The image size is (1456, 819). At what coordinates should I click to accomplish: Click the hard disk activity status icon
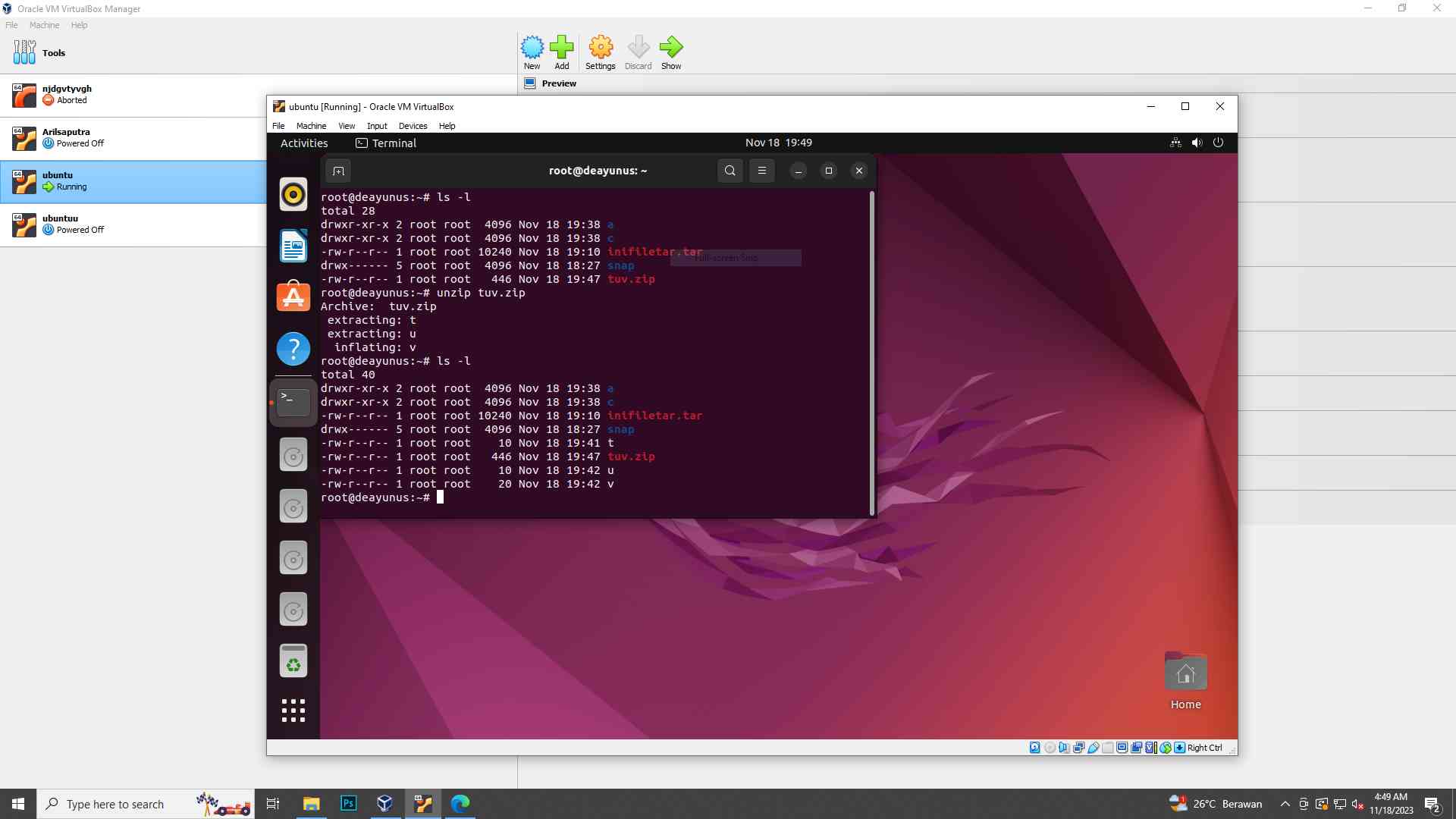(1034, 748)
